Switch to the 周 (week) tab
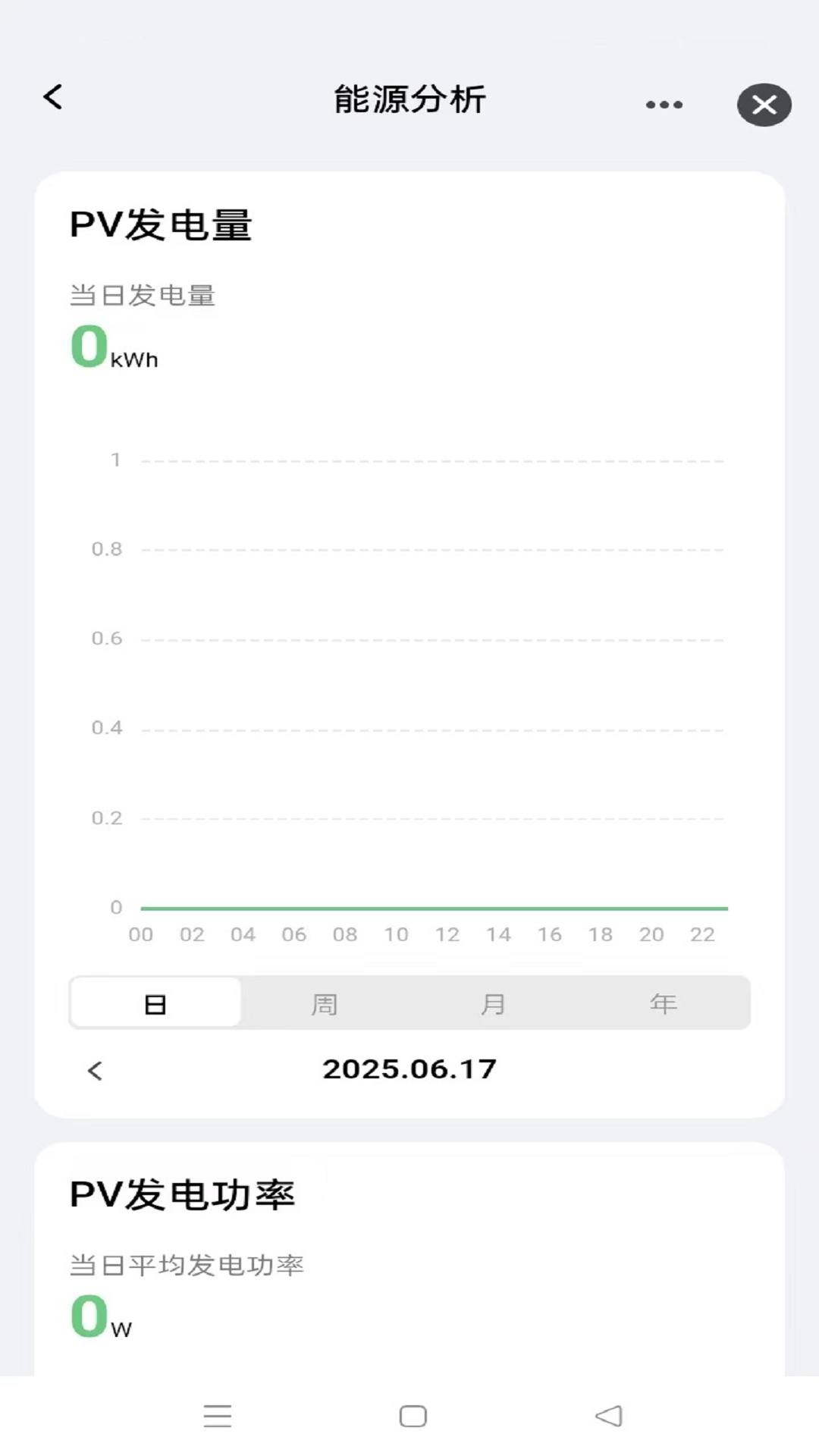Image resolution: width=819 pixels, height=1456 pixels. (325, 1004)
